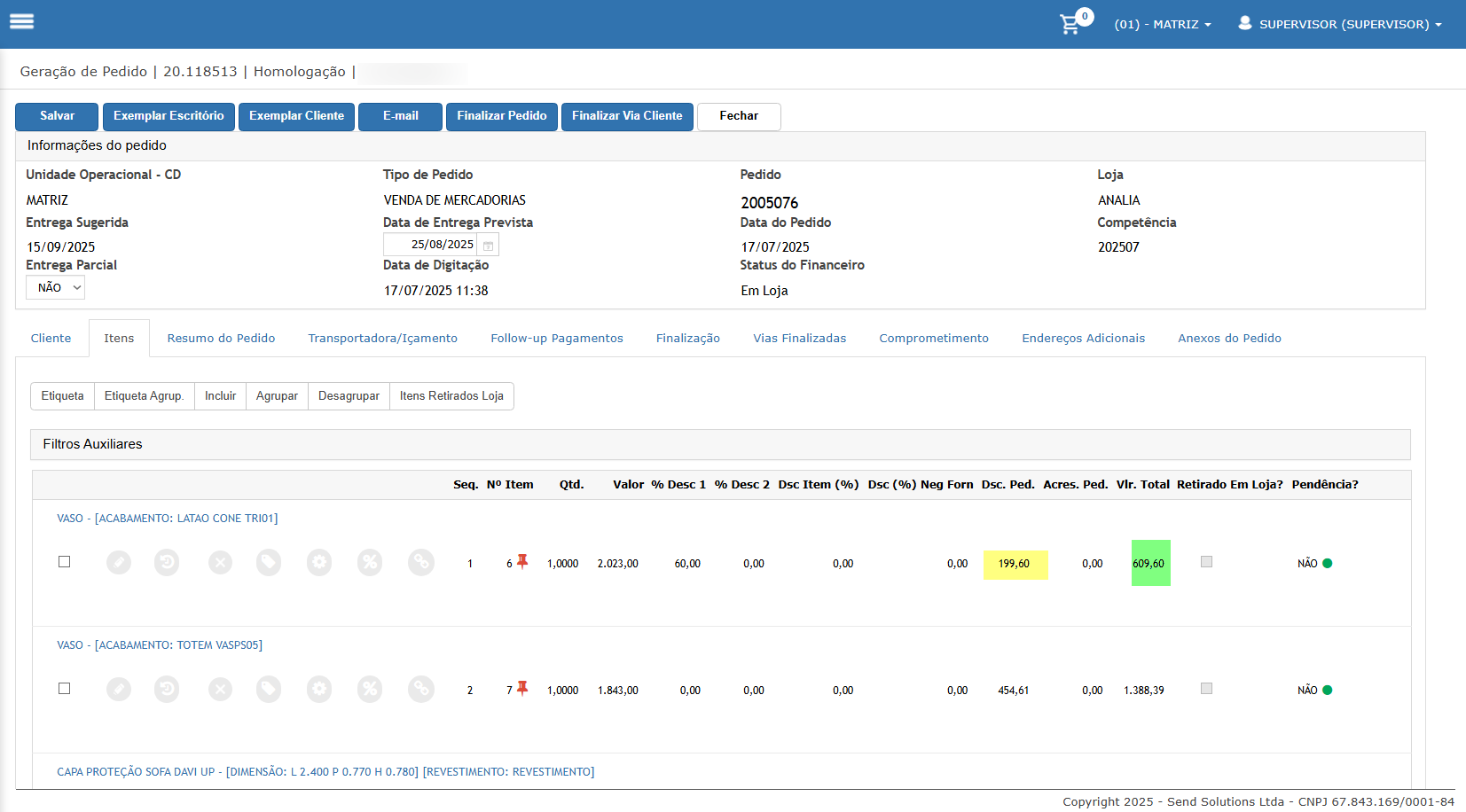Expand the (01) - MATRIZ unit dropdown
This screenshot has width=1466, height=812.
point(1162,25)
